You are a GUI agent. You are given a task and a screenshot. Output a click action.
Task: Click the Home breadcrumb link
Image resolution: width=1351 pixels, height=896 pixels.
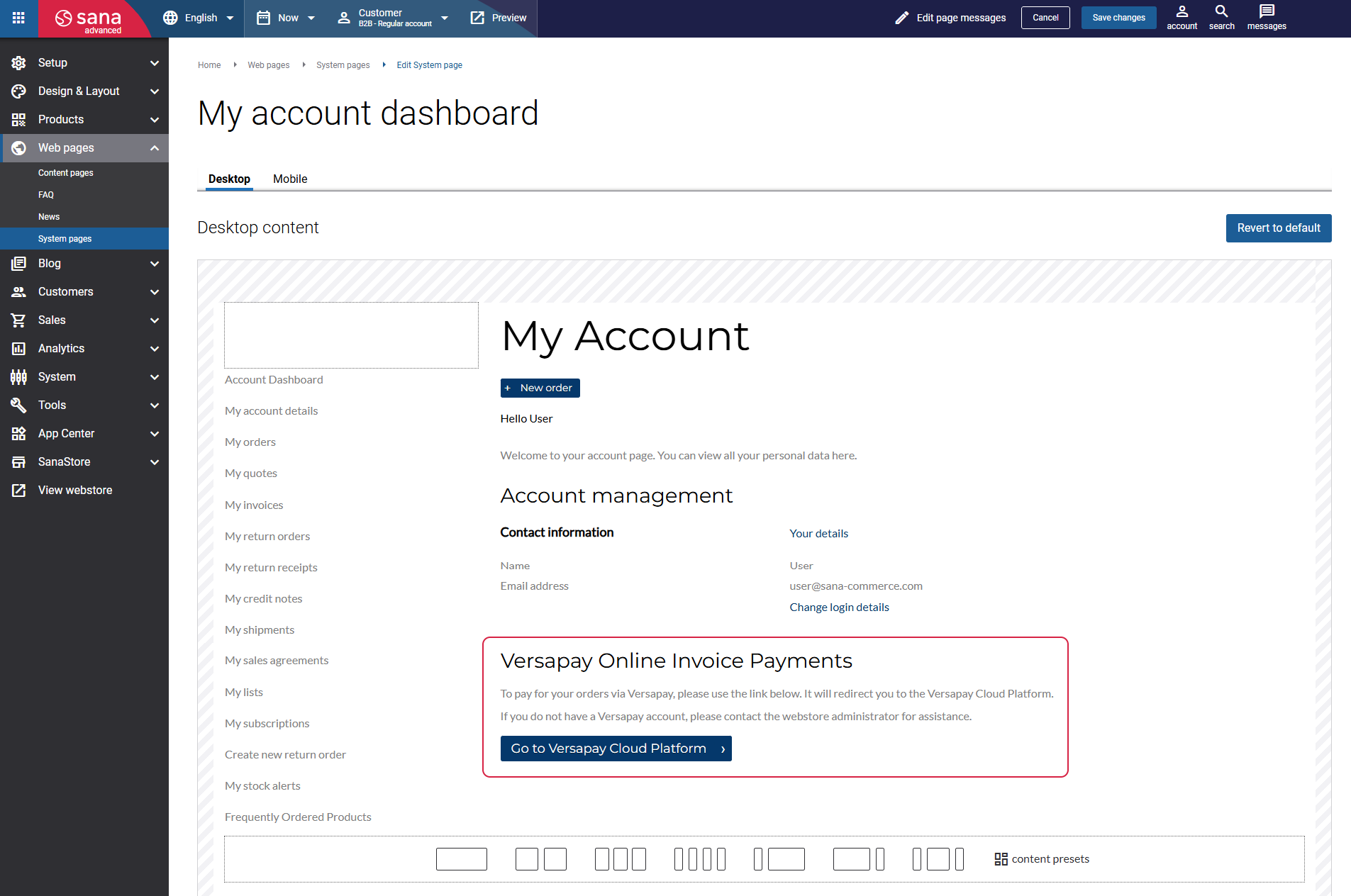tap(209, 65)
